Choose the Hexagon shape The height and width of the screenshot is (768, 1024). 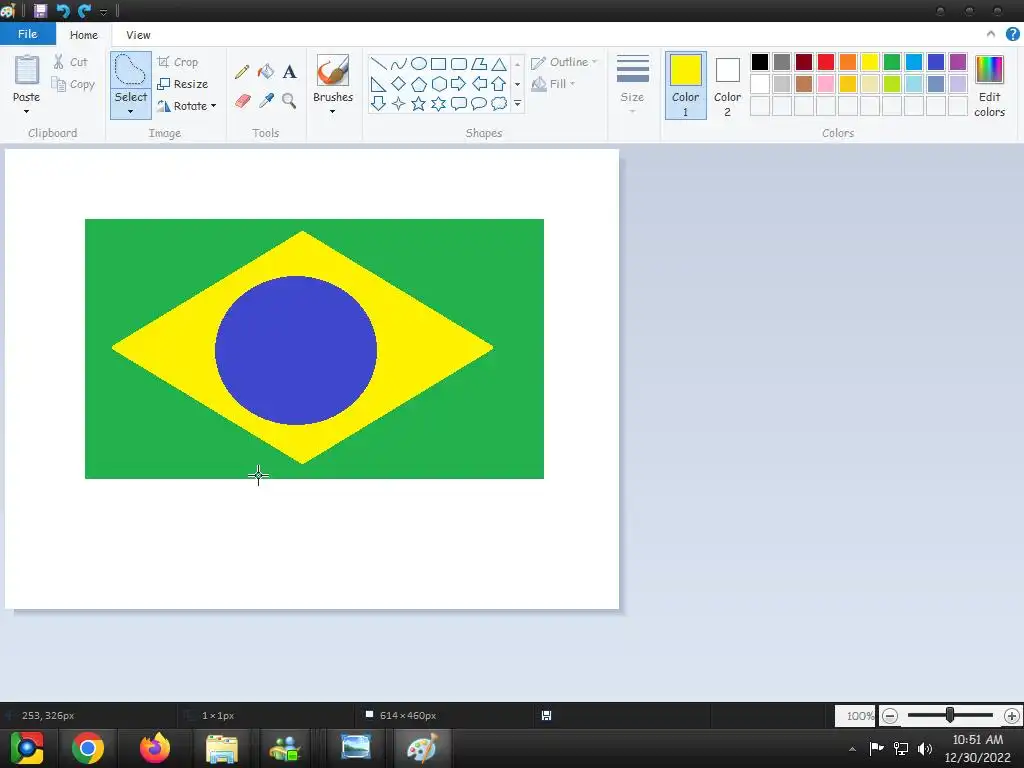pyautogui.click(x=439, y=84)
